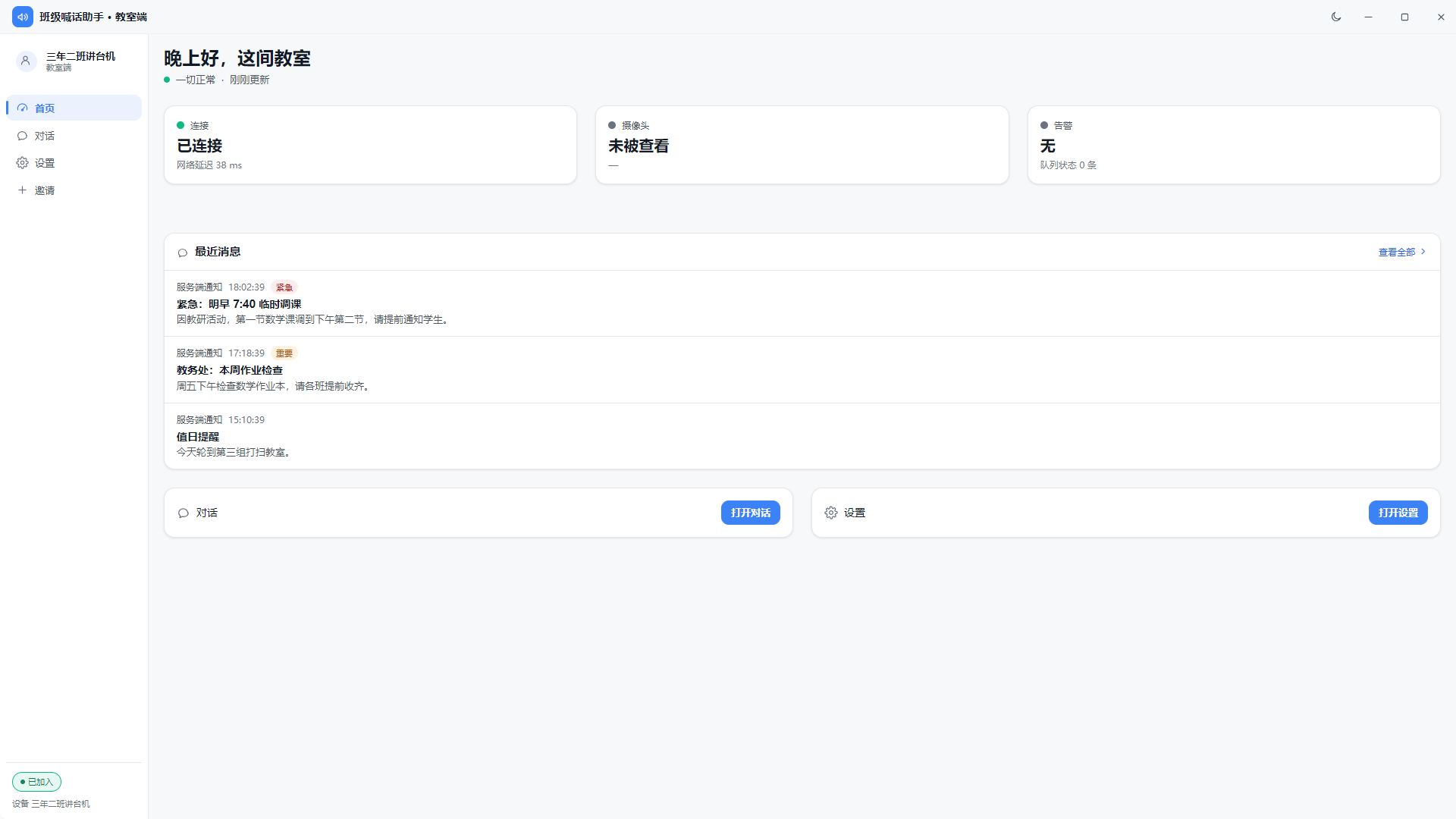Click the 一切正常 status text
The image size is (1456, 819).
pos(196,80)
